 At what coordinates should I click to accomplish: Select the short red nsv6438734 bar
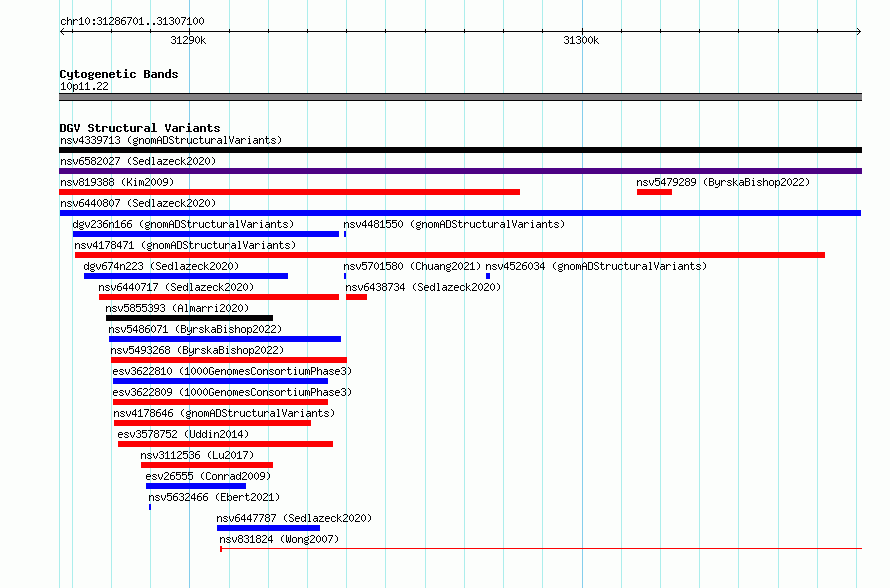[356, 297]
